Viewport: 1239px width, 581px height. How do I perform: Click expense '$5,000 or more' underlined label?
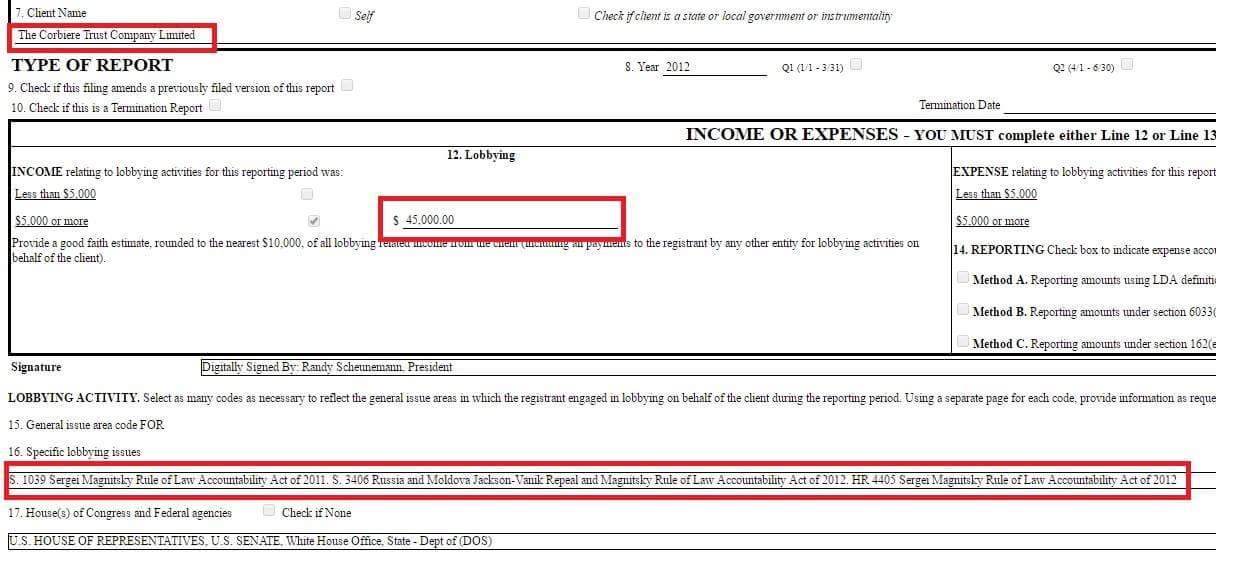point(992,221)
